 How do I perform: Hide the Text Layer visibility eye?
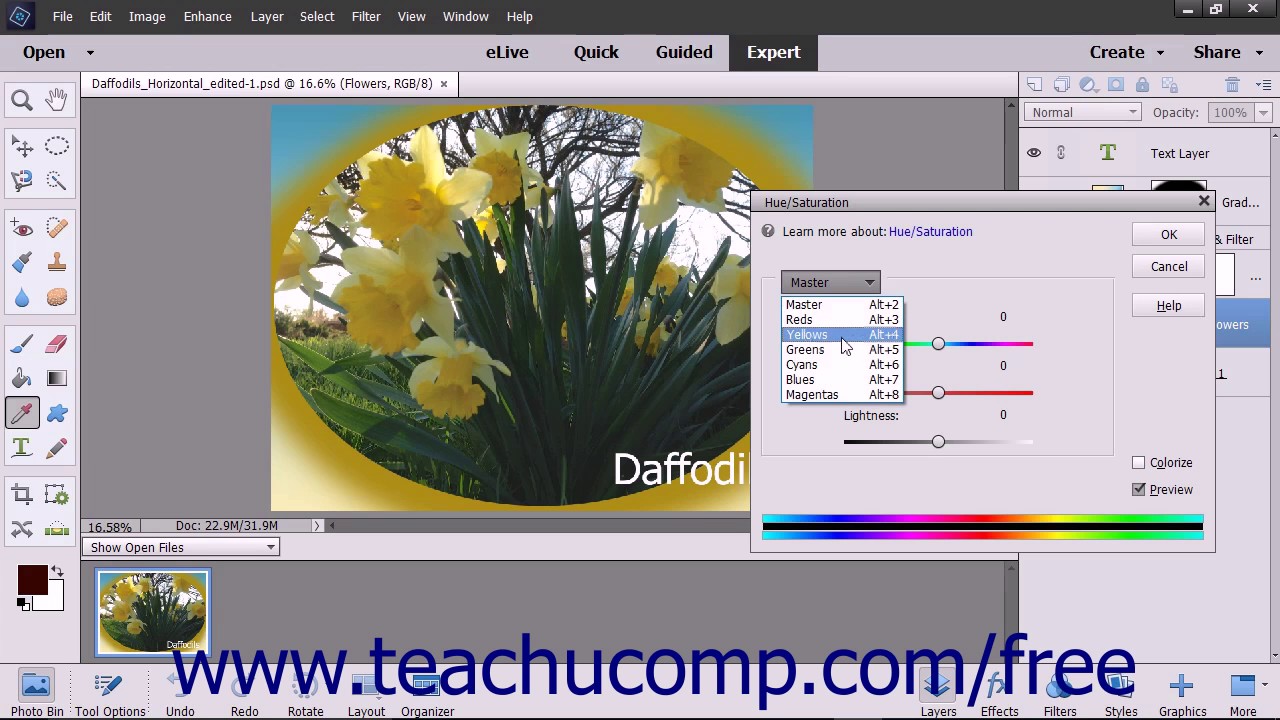[1034, 153]
